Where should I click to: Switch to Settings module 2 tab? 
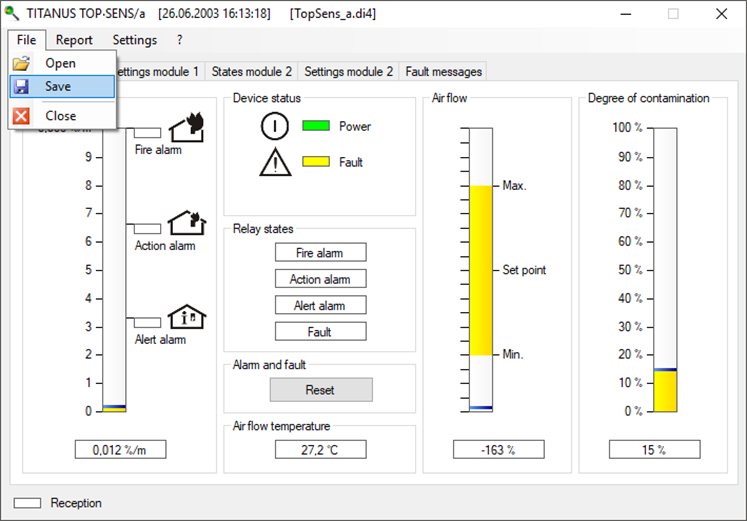pos(348,71)
